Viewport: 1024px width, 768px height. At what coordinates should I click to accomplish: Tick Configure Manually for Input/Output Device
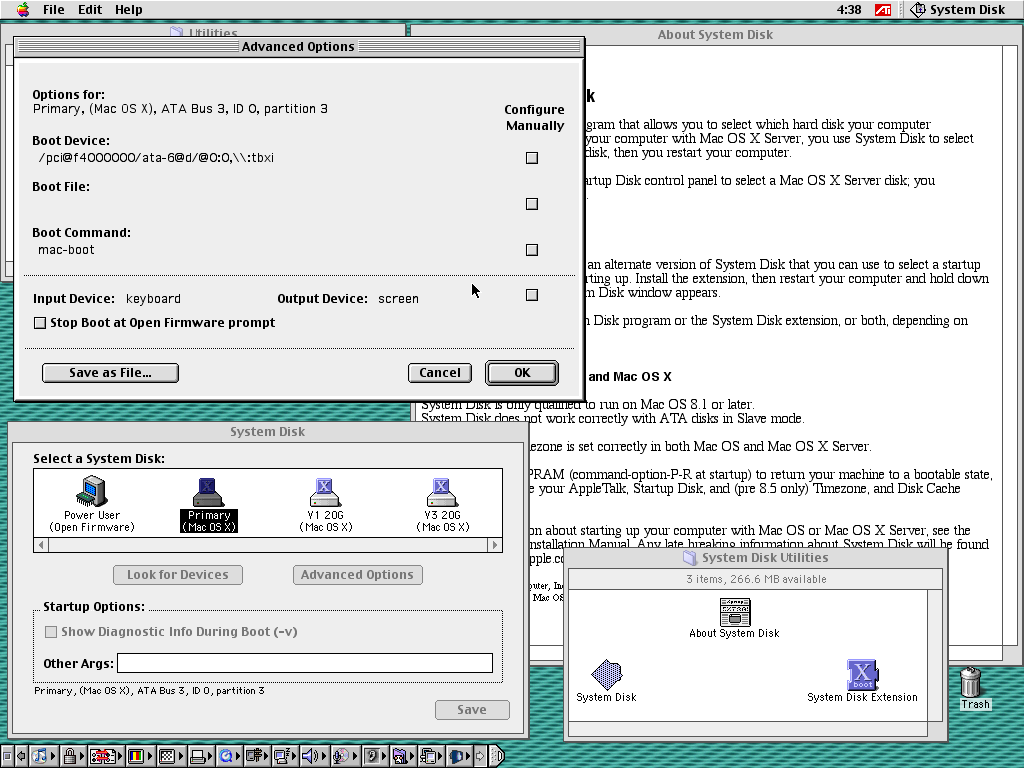click(x=532, y=295)
